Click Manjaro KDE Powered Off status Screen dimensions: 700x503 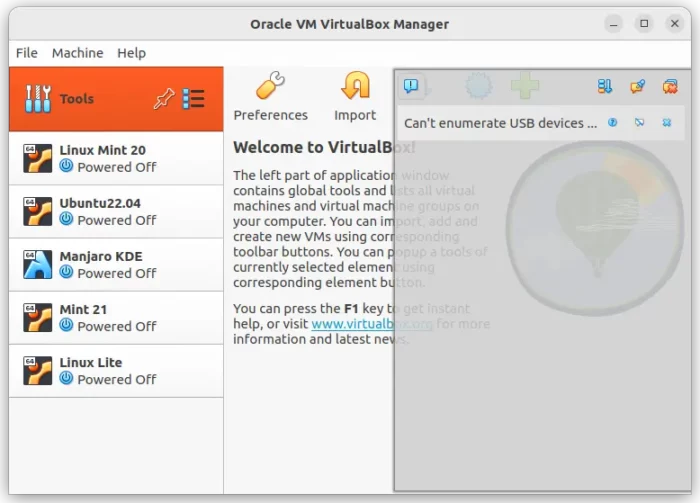coord(108,273)
